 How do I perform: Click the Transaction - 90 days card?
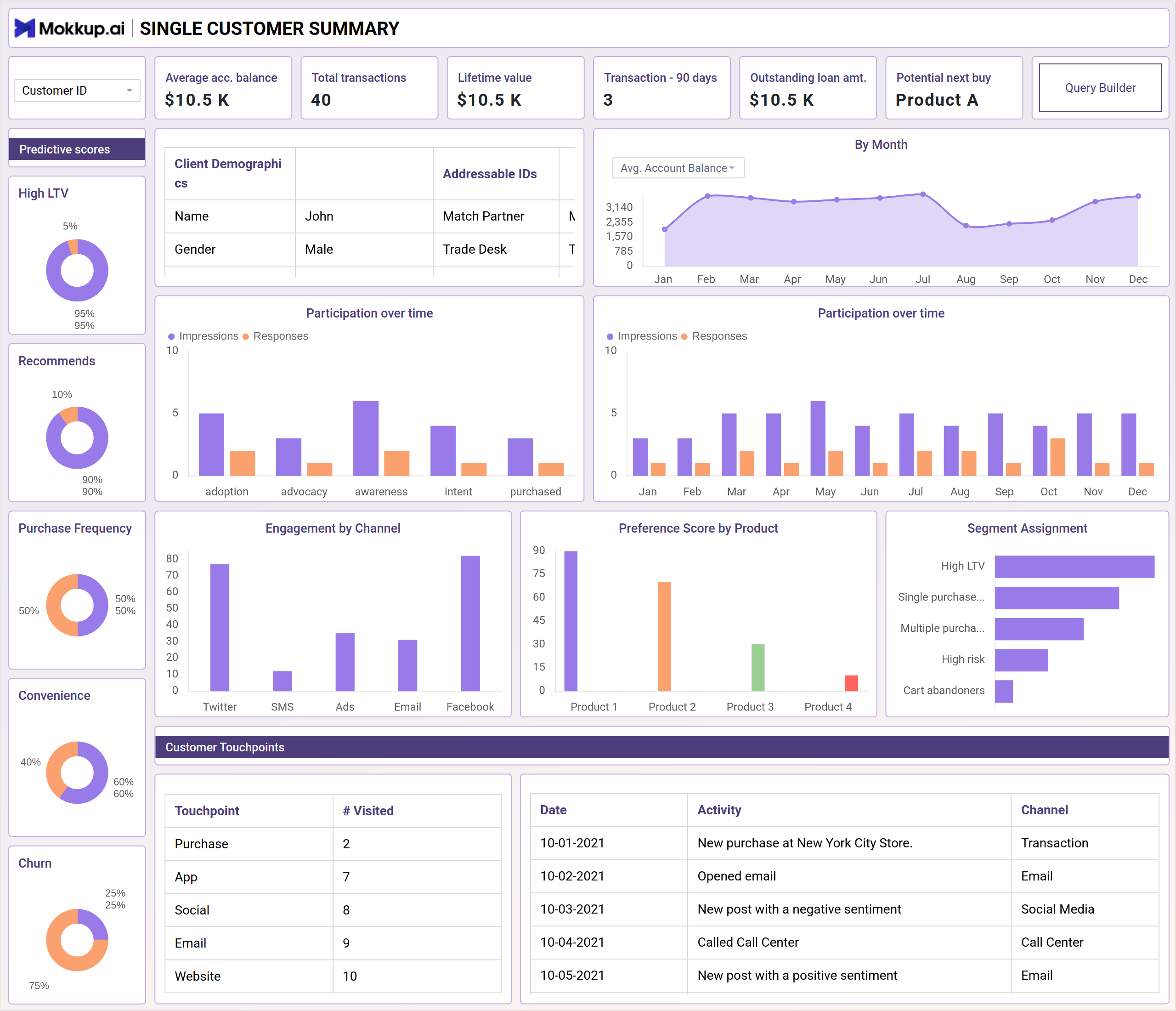point(662,88)
